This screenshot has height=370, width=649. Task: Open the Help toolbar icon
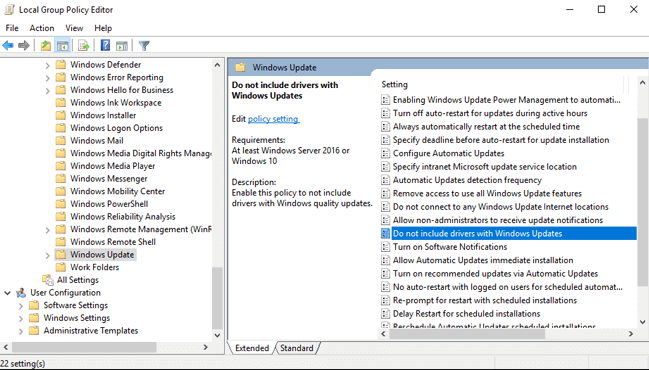[x=106, y=45]
